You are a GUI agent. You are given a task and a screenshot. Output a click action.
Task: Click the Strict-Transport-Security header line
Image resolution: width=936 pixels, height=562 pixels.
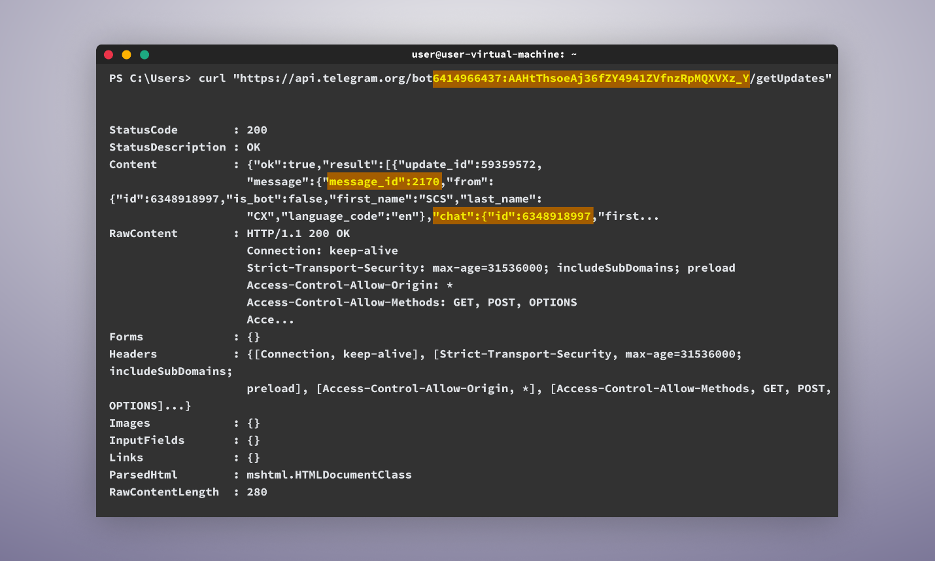[x=491, y=268]
